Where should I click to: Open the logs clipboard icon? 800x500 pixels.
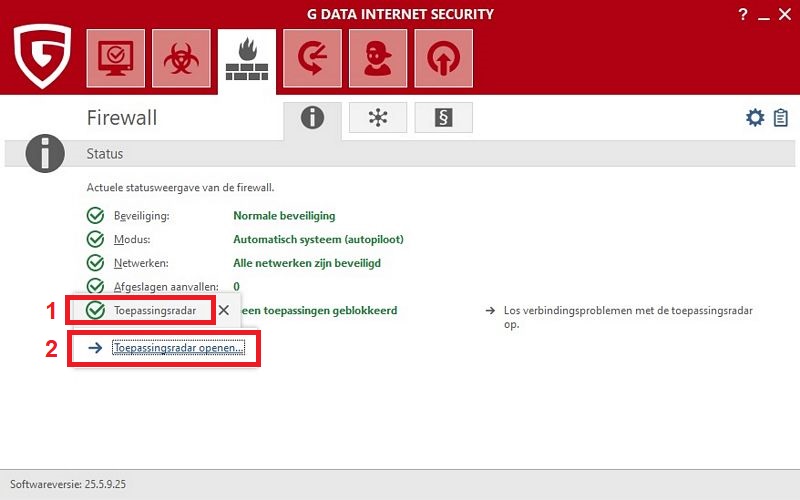(781, 118)
